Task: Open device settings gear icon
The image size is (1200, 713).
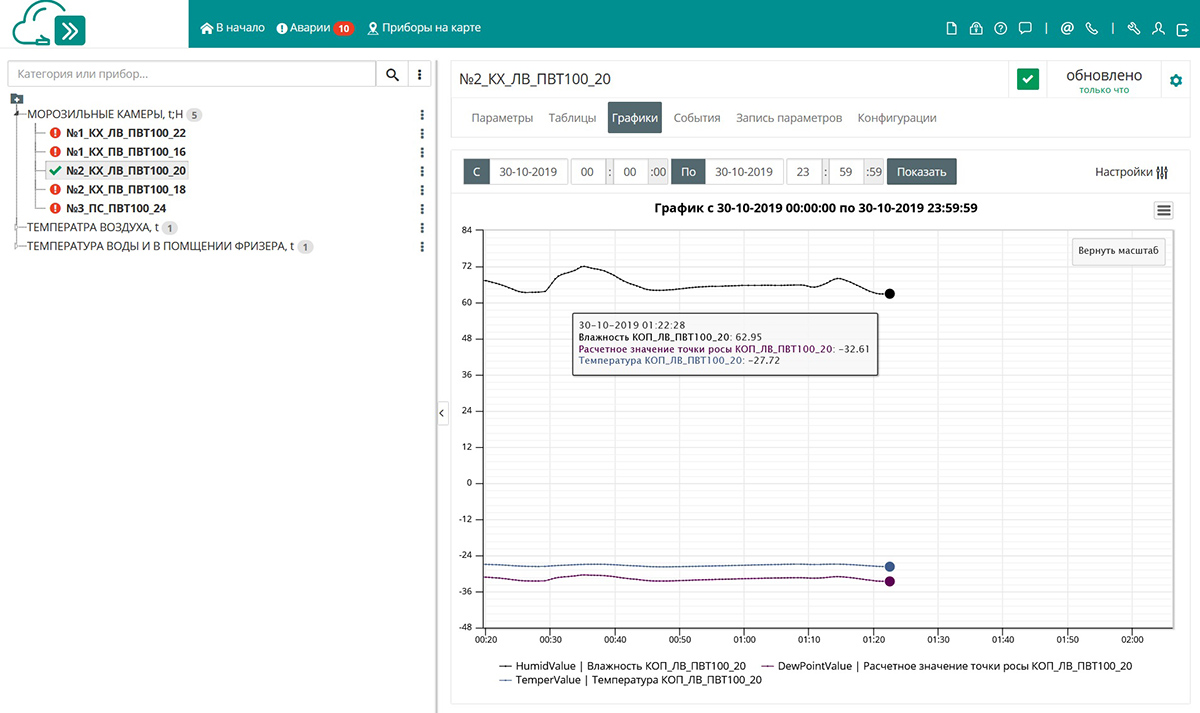Action: (x=1176, y=80)
